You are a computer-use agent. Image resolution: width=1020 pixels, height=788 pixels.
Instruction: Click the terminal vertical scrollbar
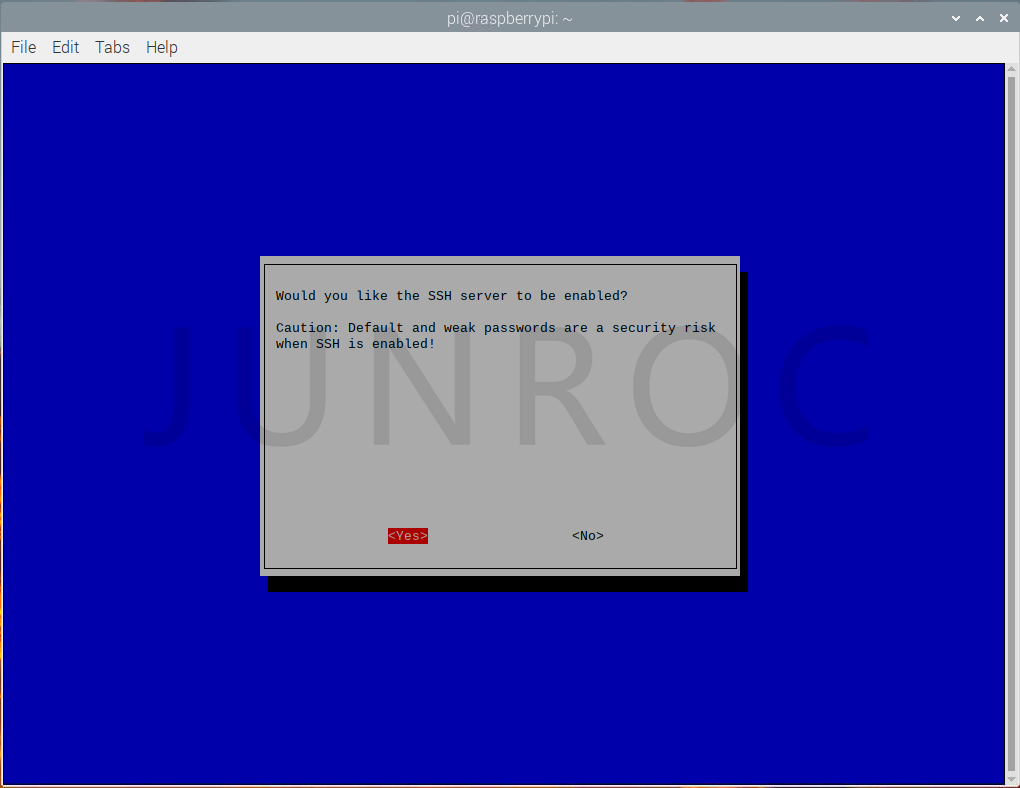click(x=1012, y=424)
